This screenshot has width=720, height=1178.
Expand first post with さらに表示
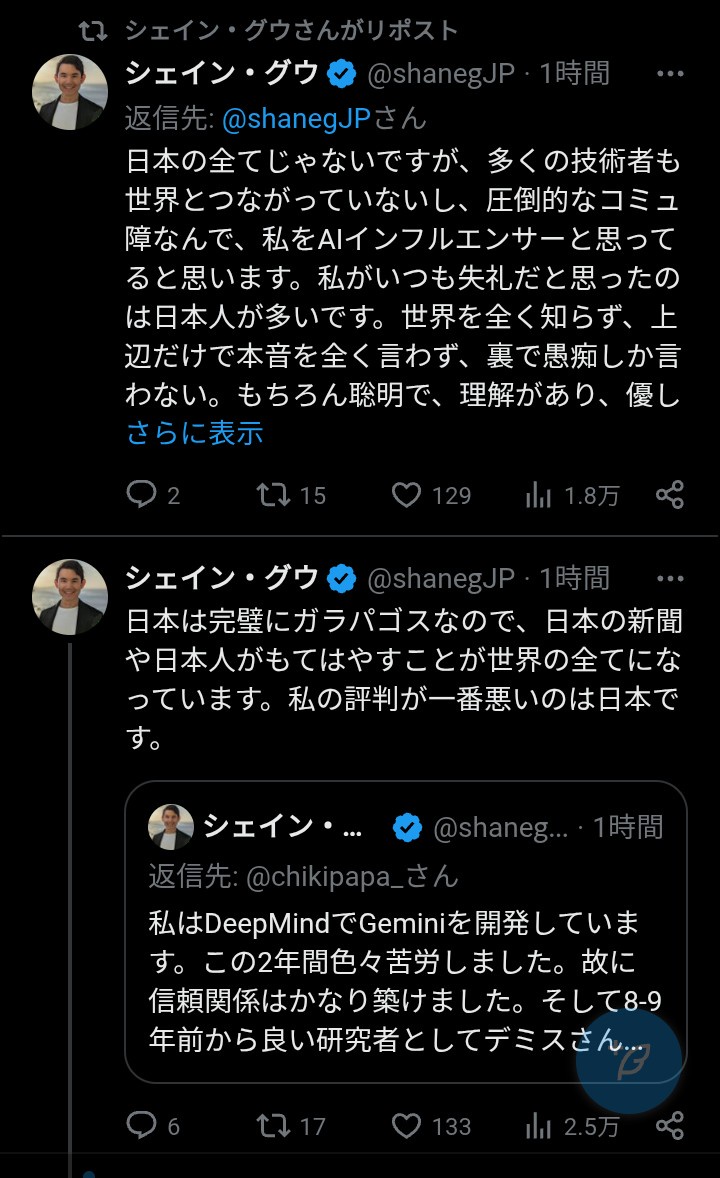pos(194,433)
